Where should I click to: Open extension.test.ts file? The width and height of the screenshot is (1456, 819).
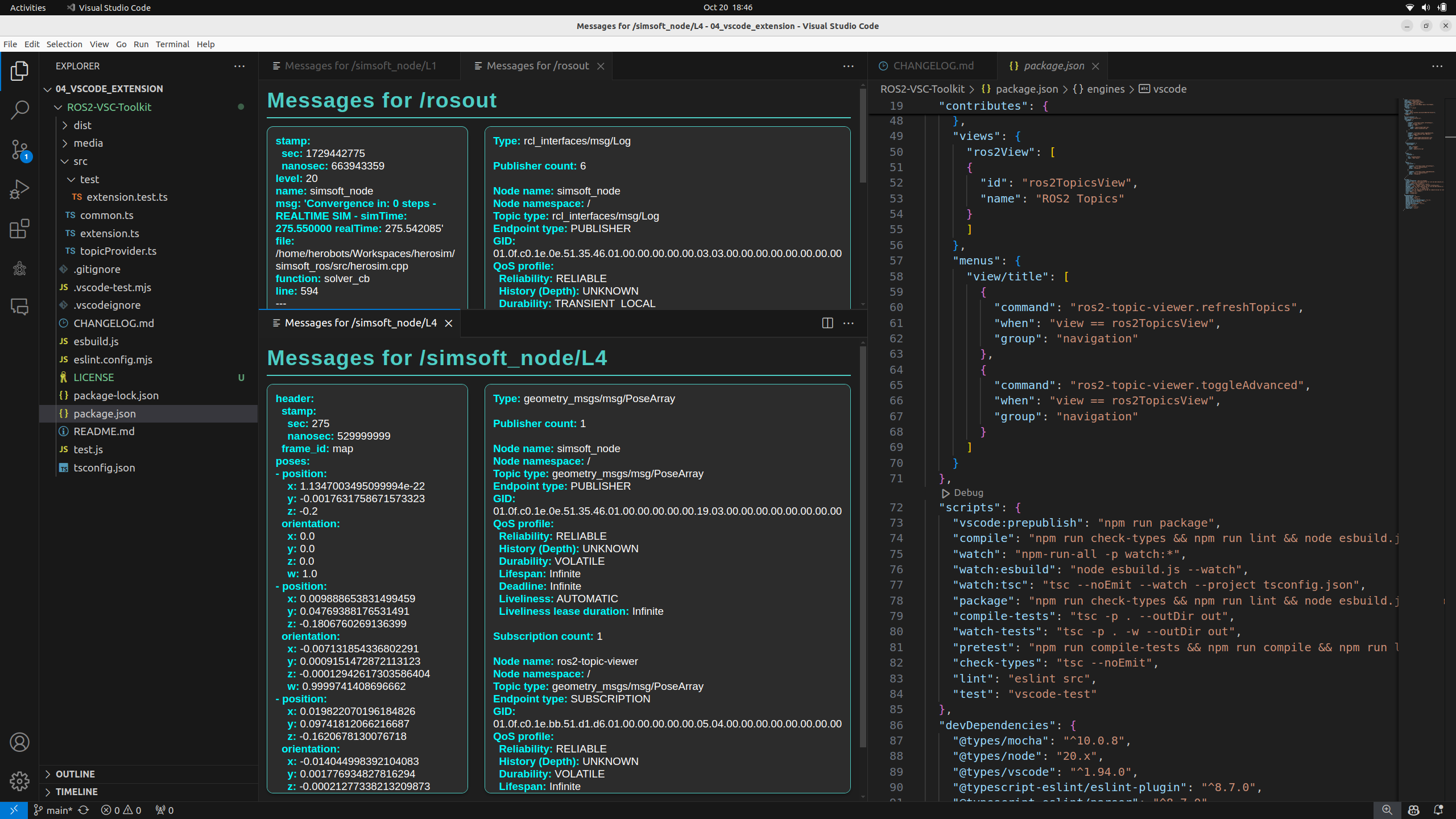tap(127, 197)
